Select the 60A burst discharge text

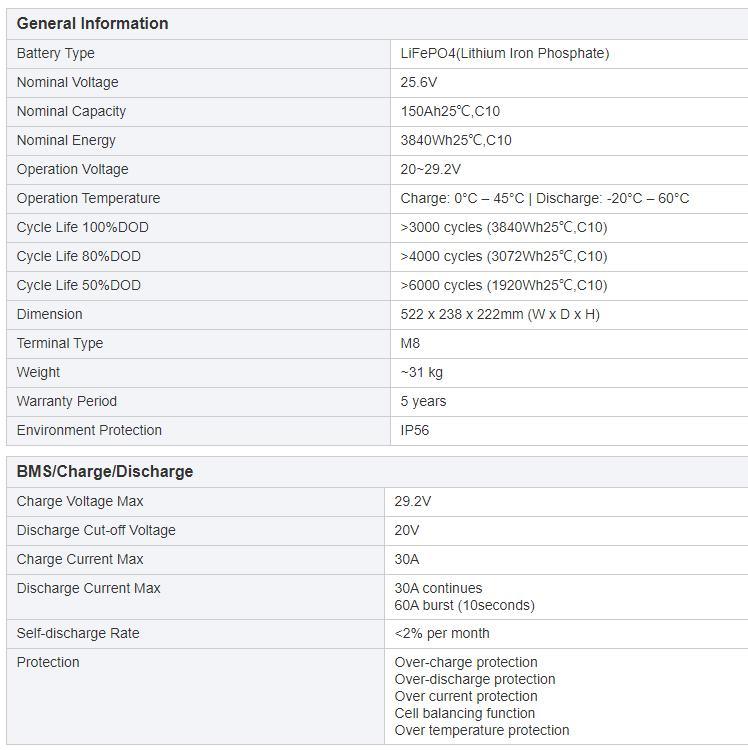pos(464,605)
